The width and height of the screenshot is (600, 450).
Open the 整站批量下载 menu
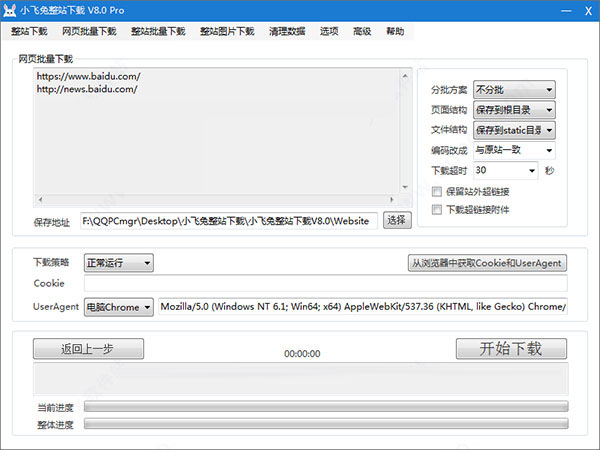coord(158,31)
